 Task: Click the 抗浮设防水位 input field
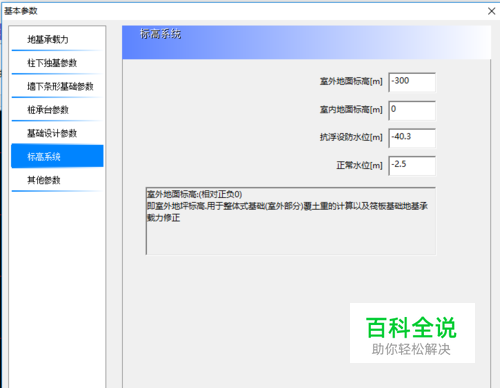(x=412, y=138)
